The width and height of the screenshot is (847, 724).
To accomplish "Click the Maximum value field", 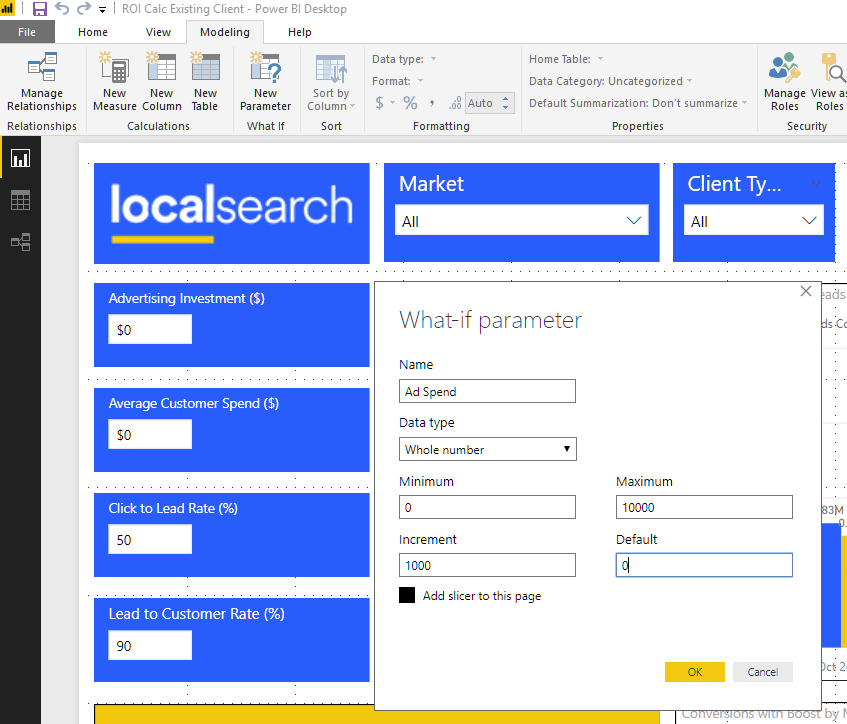I will pyautogui.click(x=704, y=507).
